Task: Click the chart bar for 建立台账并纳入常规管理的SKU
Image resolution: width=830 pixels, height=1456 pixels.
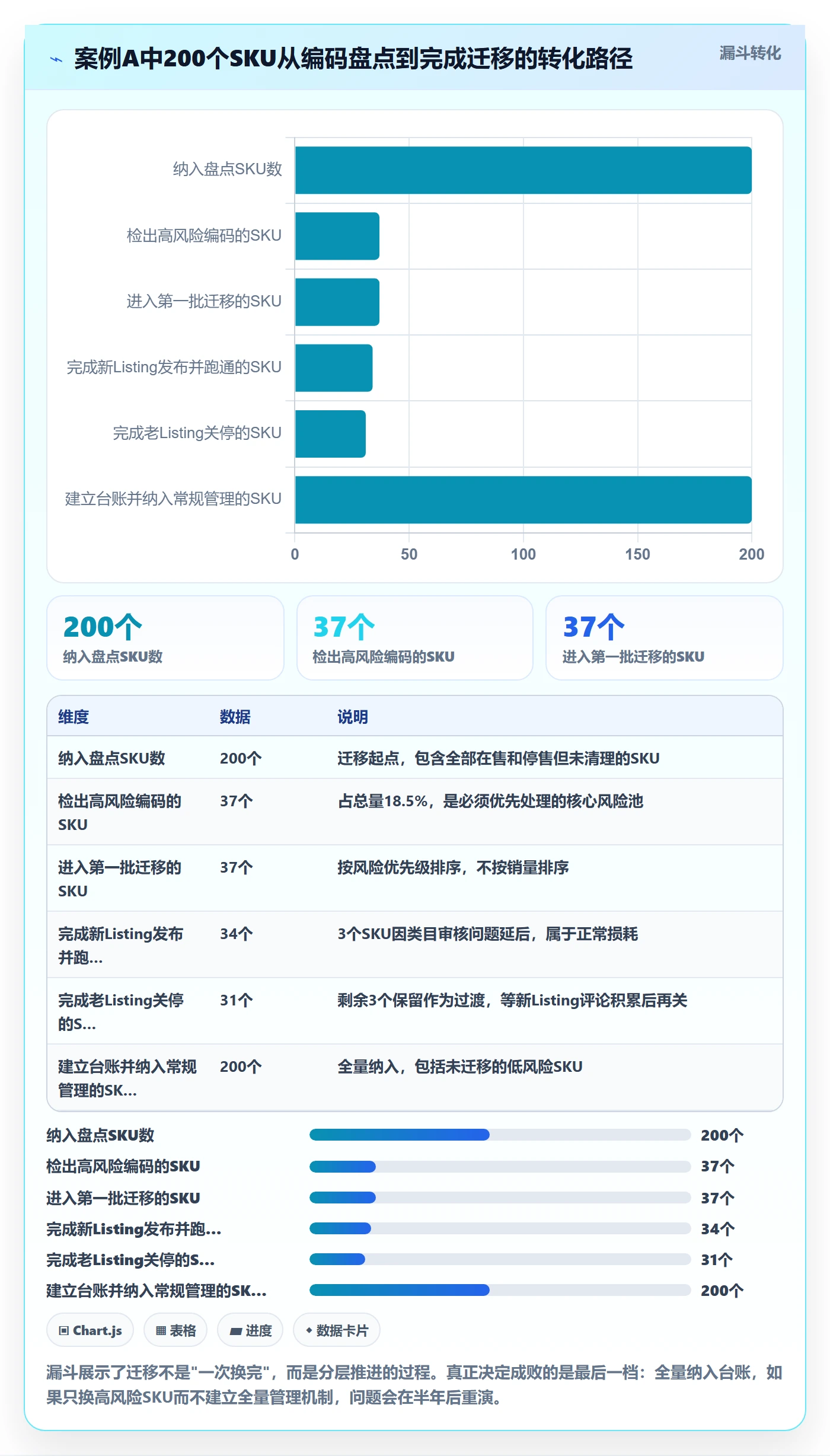Action: [523, 500]
